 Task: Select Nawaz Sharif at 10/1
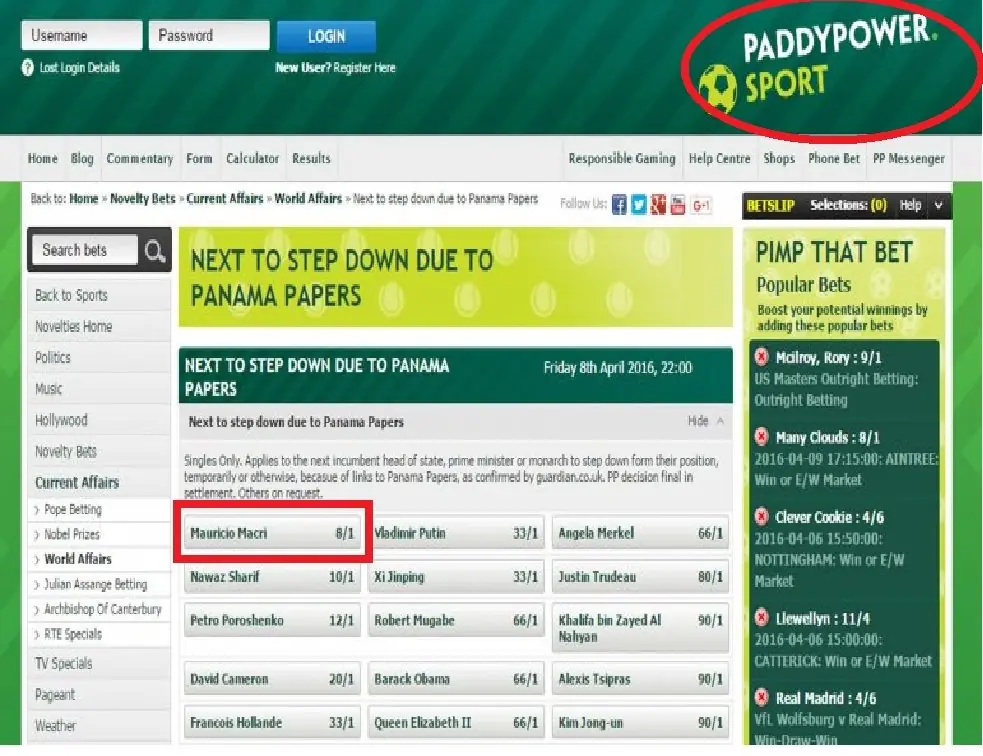point(272,577)
